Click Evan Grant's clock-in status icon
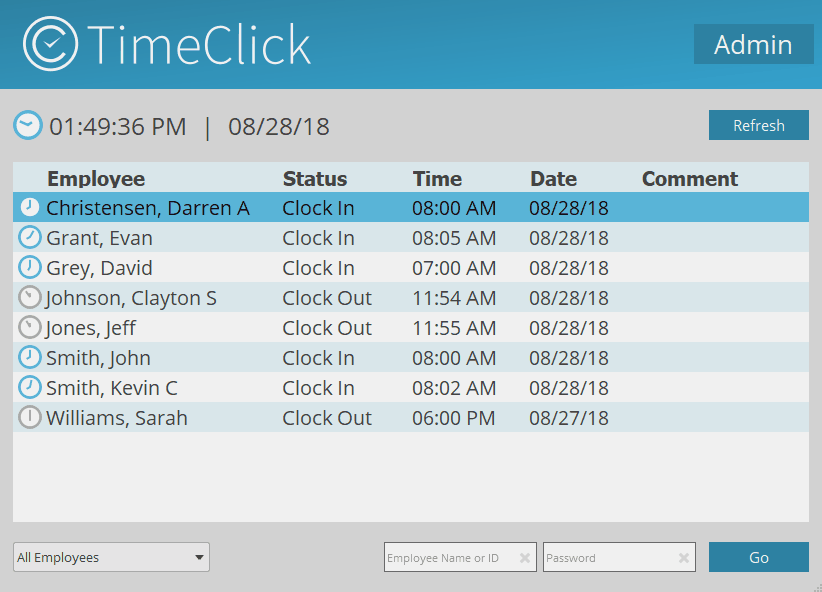The width and height of the screenshot is (822, 592). tap(29, 237)
